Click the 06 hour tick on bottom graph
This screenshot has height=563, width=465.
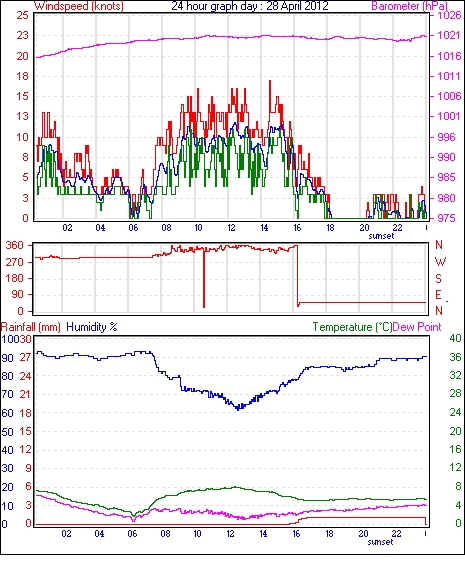pos(132,534)
